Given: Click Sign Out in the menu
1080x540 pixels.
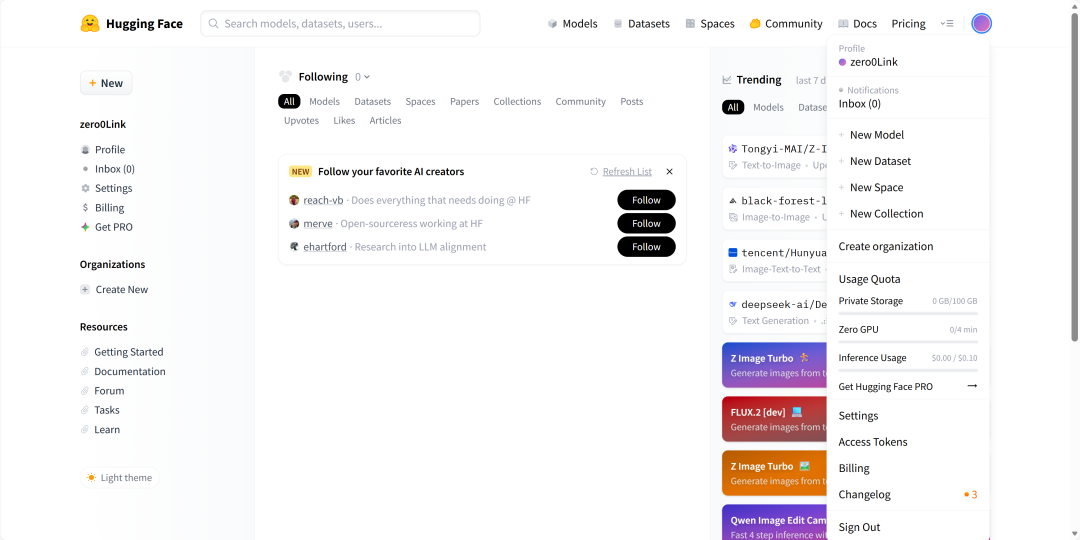Looking at the screenshot, I should point(859,527).
